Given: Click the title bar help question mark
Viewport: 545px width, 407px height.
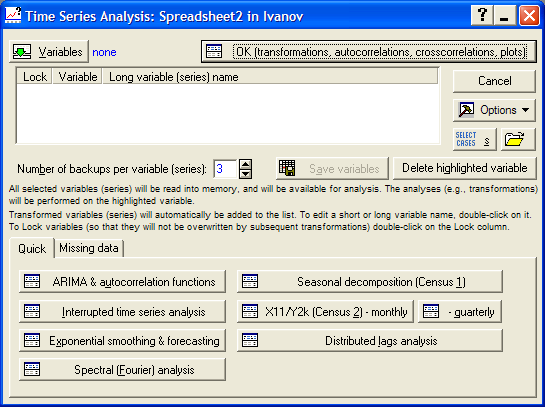Looking at the screenshot, I should (x=482, y=16).
